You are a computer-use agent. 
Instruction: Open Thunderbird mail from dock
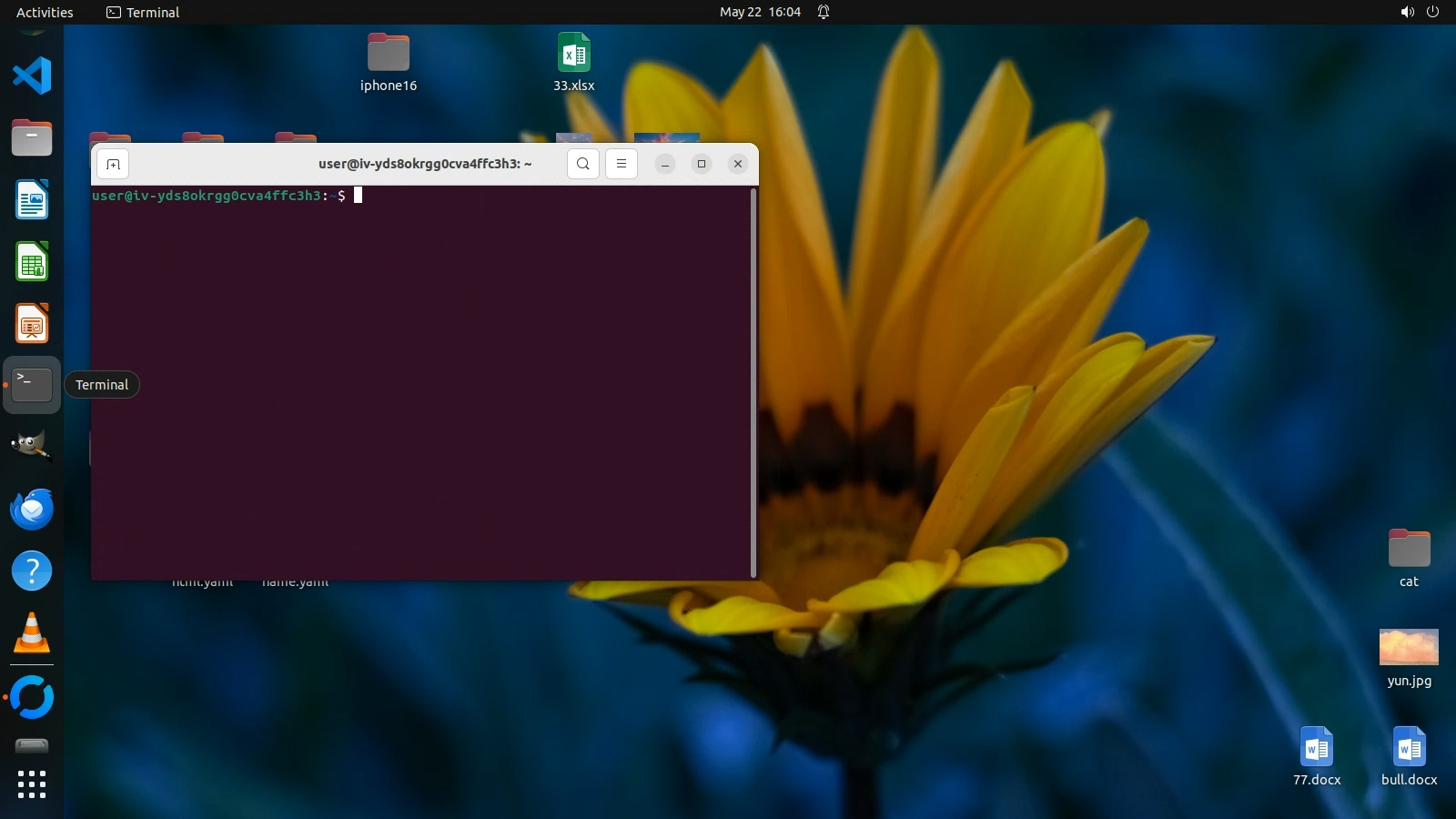[x=32, y=509]
